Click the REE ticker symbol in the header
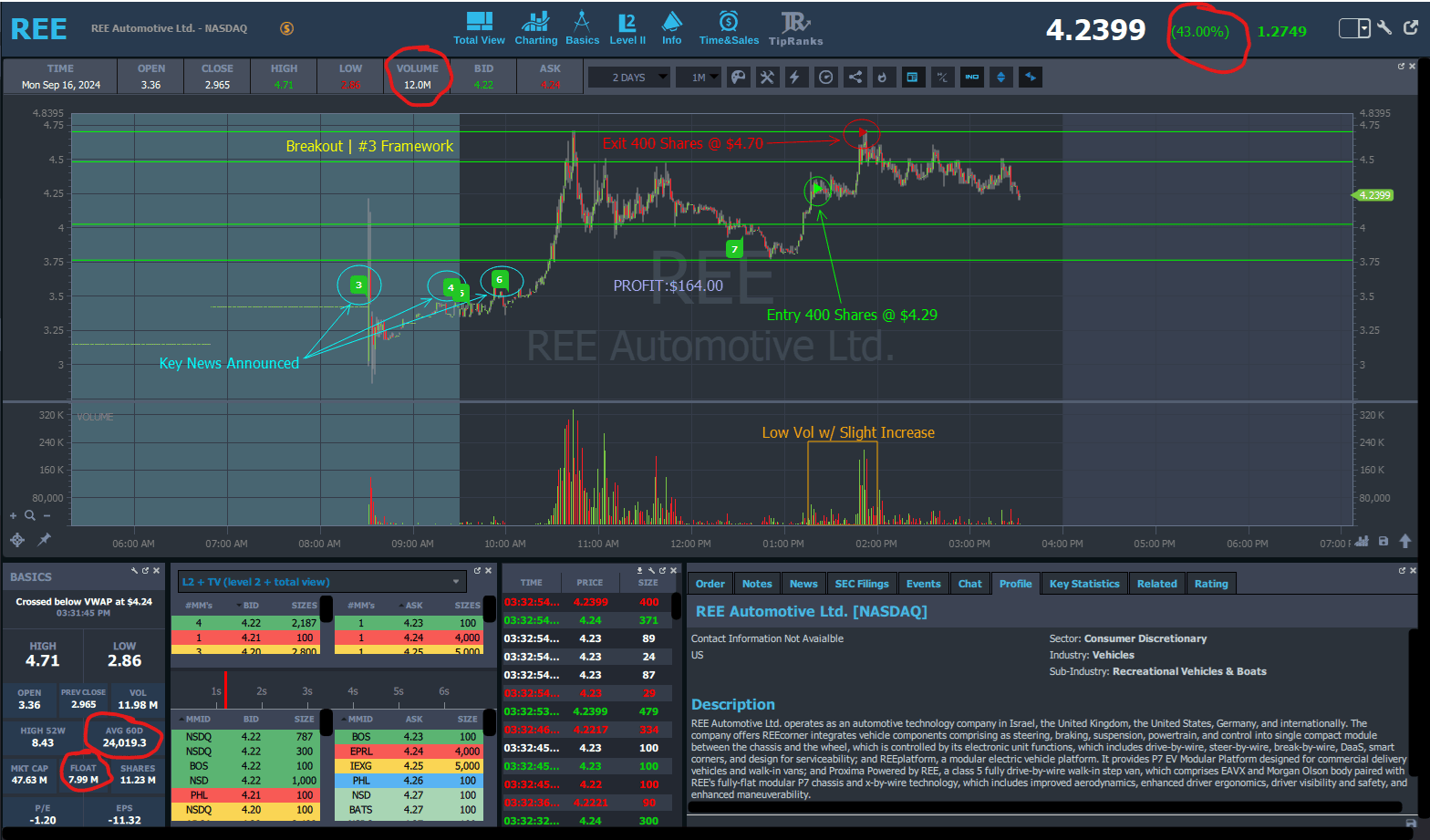Viewport: 1430px width, 840px height. coord(38,29)
